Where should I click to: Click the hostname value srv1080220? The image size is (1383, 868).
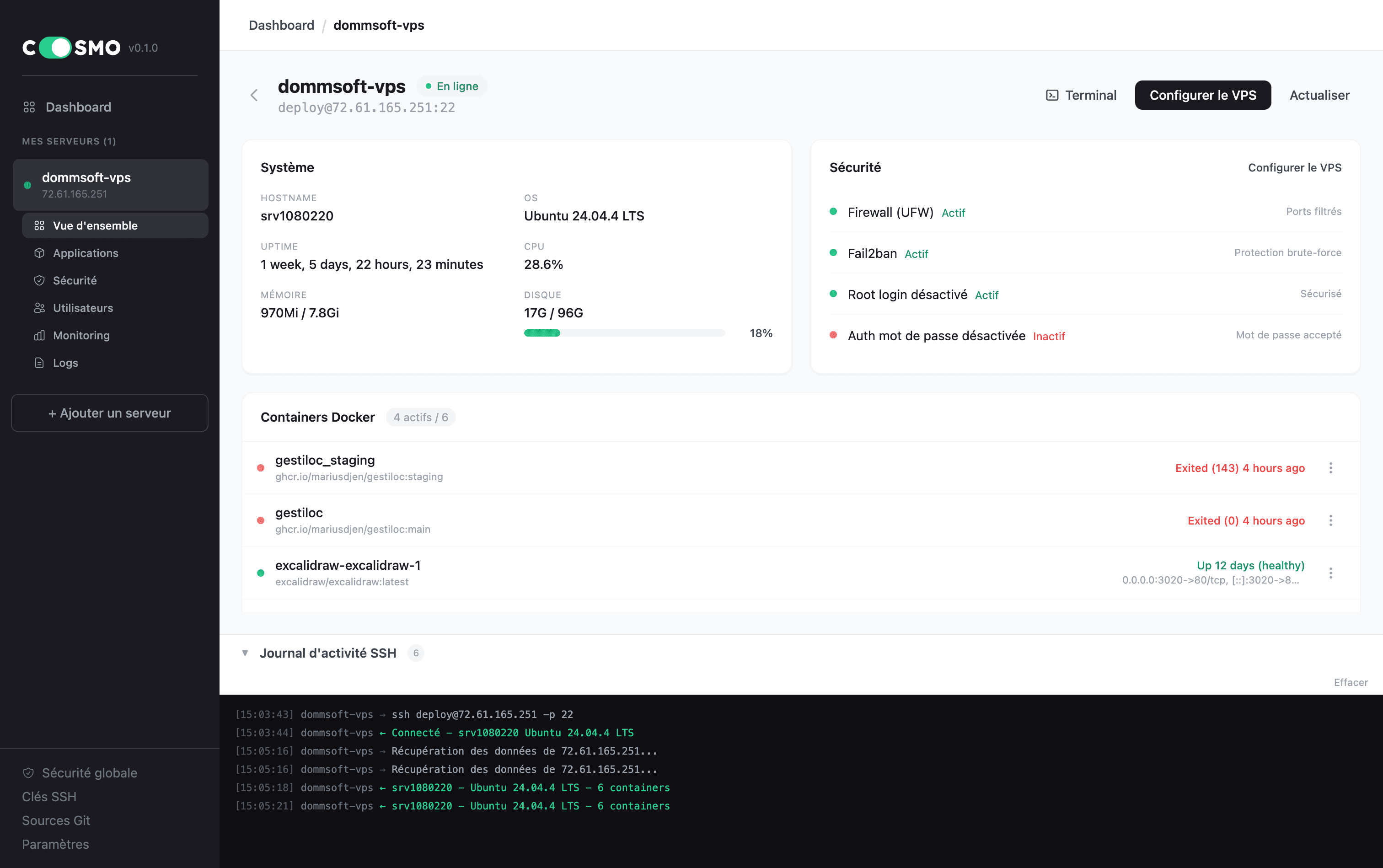297,216
